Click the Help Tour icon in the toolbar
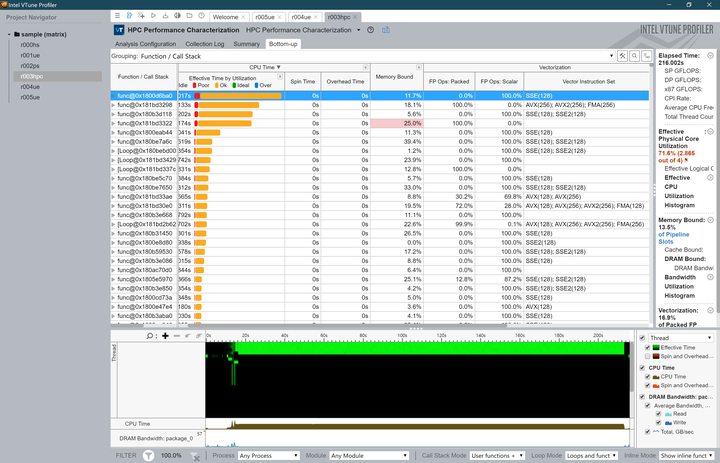This screenshot has width=720, height=463. point(129,16)
